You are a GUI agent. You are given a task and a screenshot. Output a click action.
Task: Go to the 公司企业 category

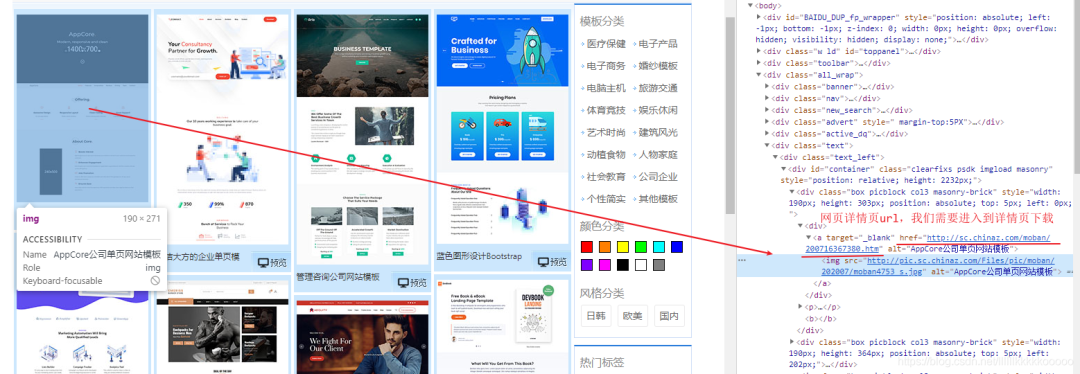pyautogui.click(x=658, y=176)
